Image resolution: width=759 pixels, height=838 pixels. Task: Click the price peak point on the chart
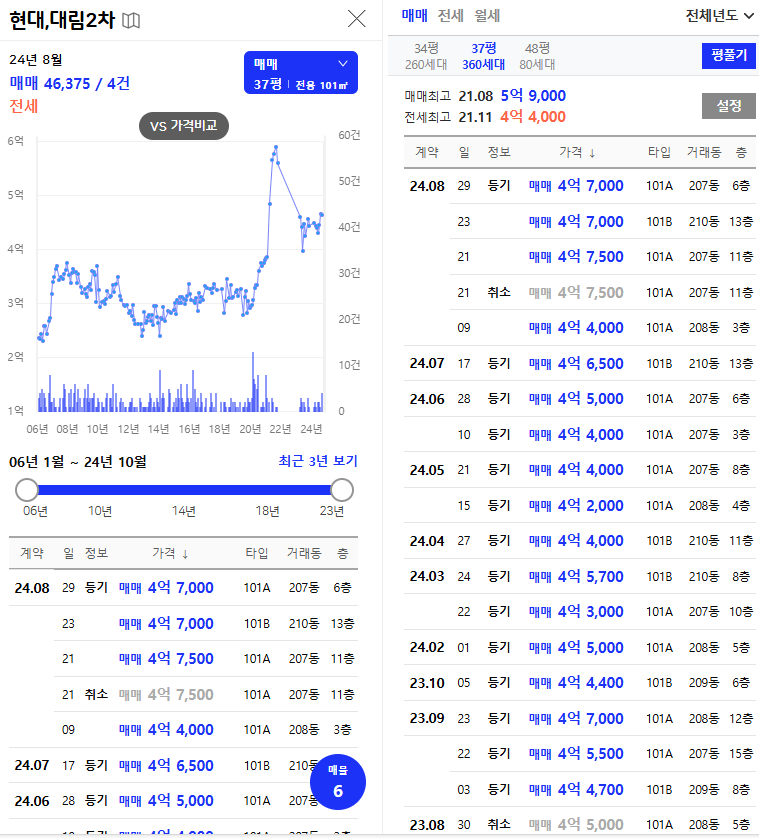[276, 147]
